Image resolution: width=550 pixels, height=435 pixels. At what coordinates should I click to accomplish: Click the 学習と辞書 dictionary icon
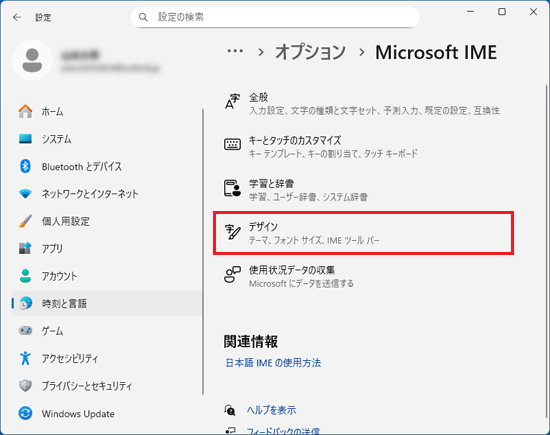[x=232, y=188]
